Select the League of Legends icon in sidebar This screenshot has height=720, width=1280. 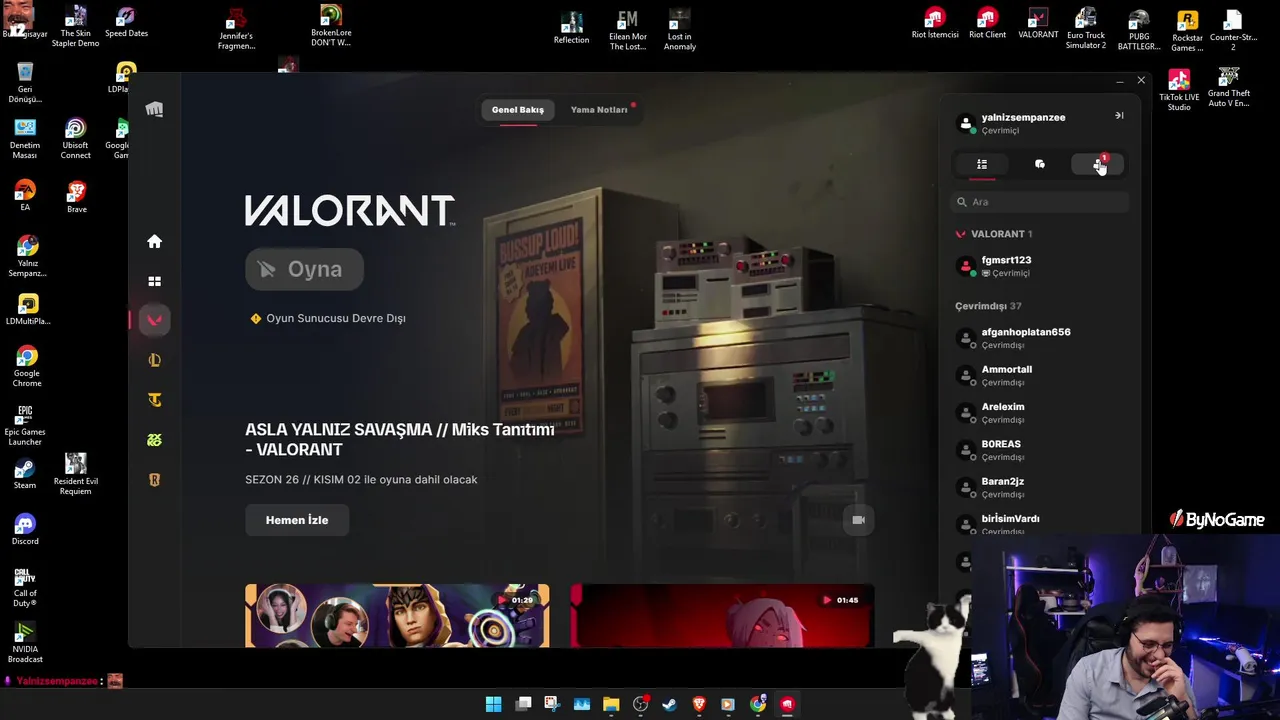[154, 360]
